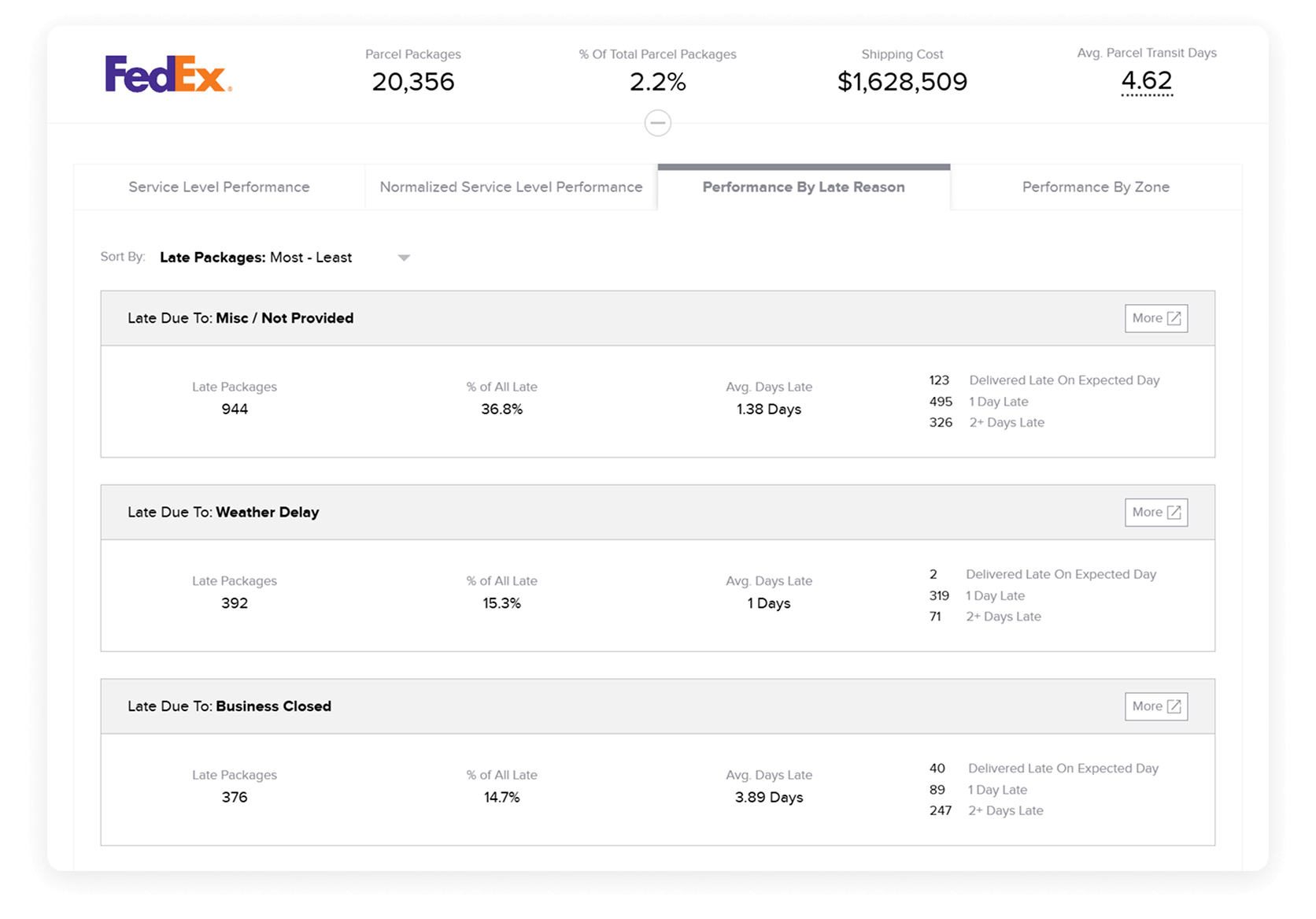Image resolution: width=1316 pixels, height=919 pixels.
Task: Click the 4.62 Avg. Parcel Transit Days value
Action: (1147, 80)
